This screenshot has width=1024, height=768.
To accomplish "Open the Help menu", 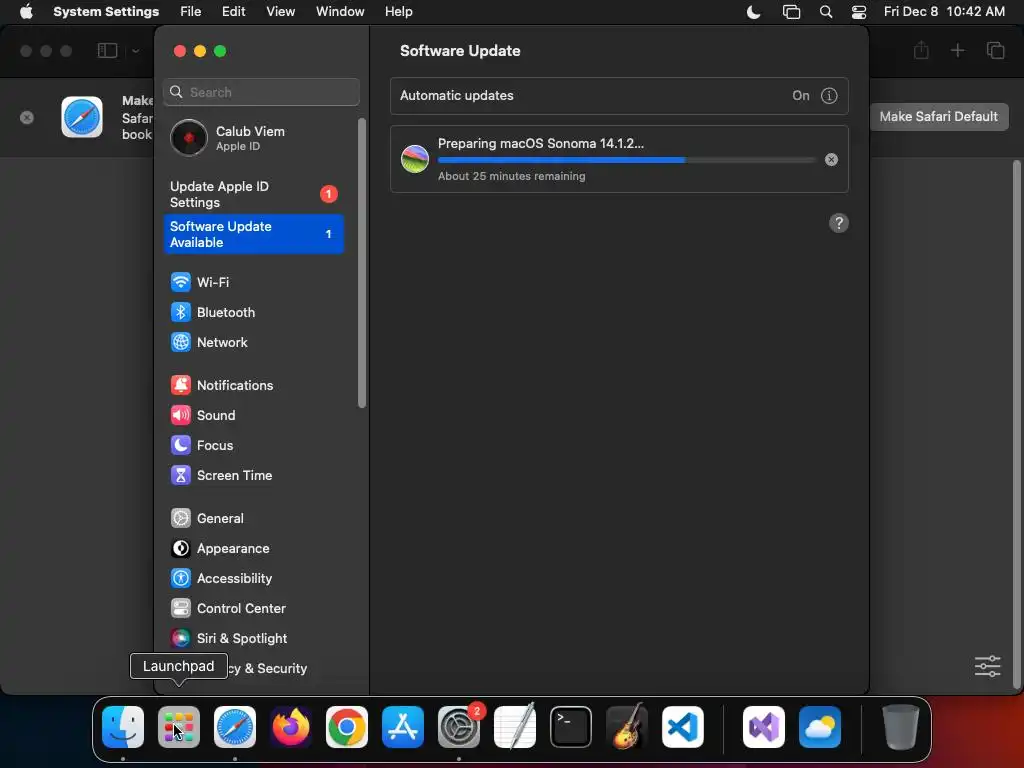I will tap(398, 12).
